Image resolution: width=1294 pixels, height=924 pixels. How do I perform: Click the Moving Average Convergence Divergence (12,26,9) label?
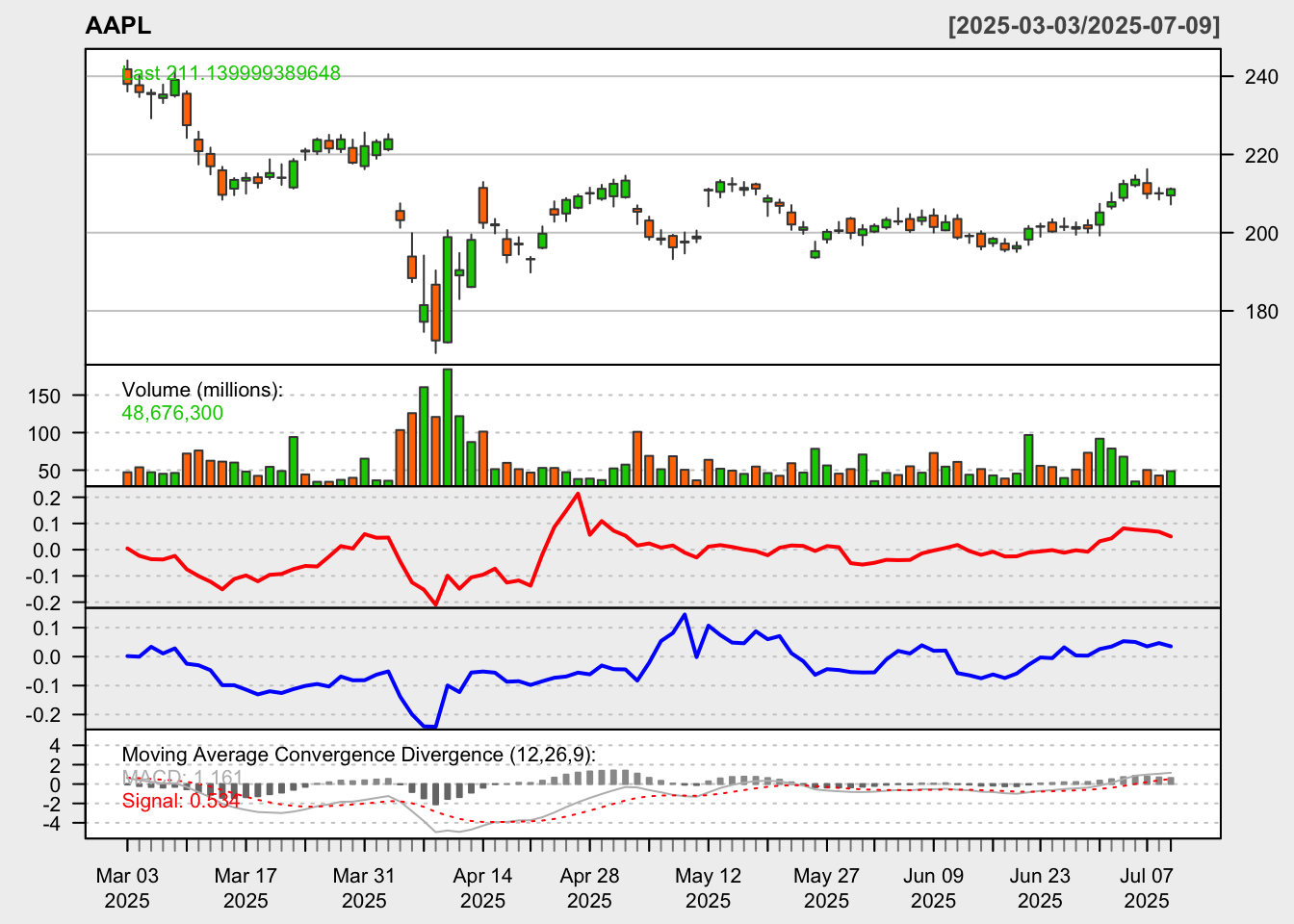tap(358, 755)
